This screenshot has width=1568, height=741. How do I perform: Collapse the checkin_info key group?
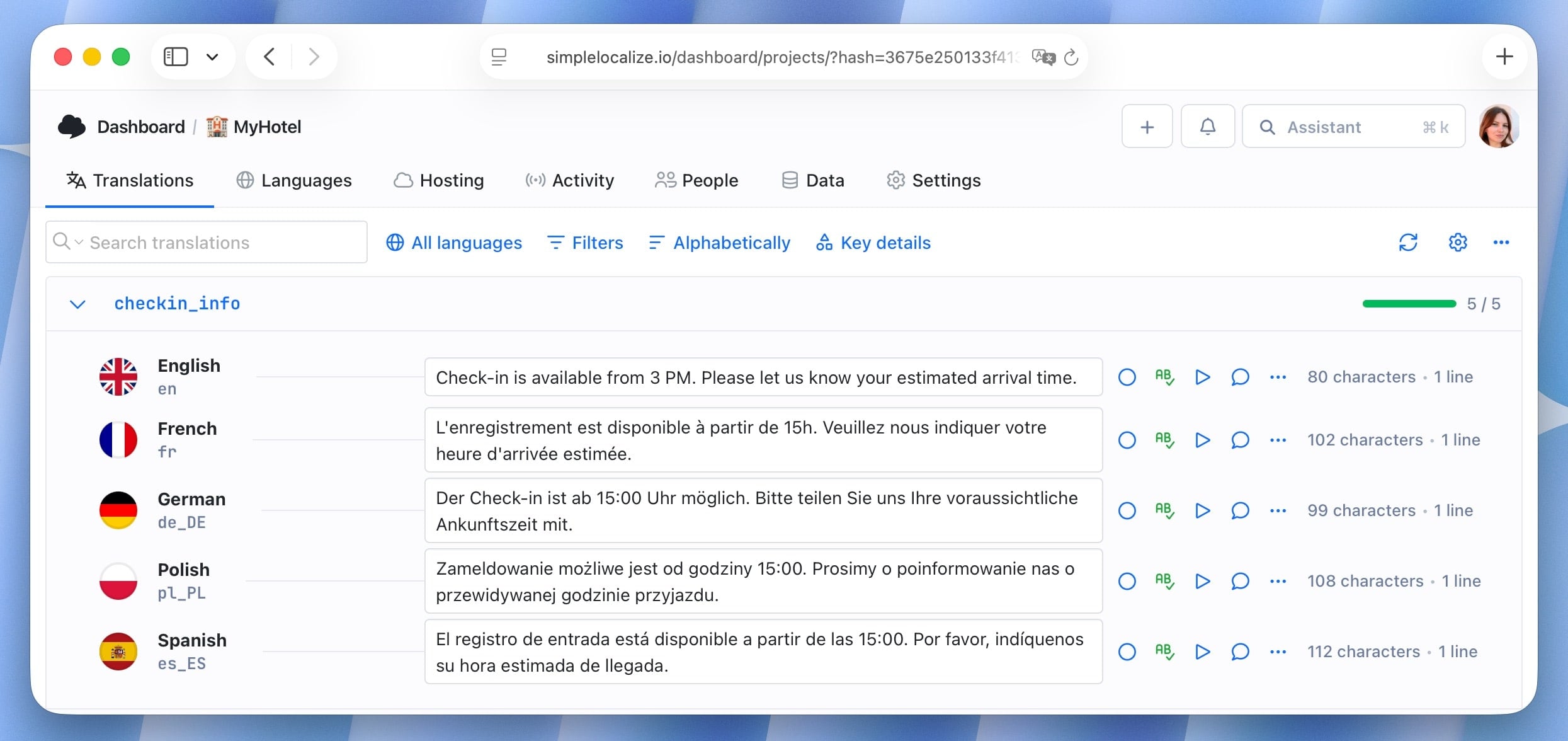tap(77, 304)
